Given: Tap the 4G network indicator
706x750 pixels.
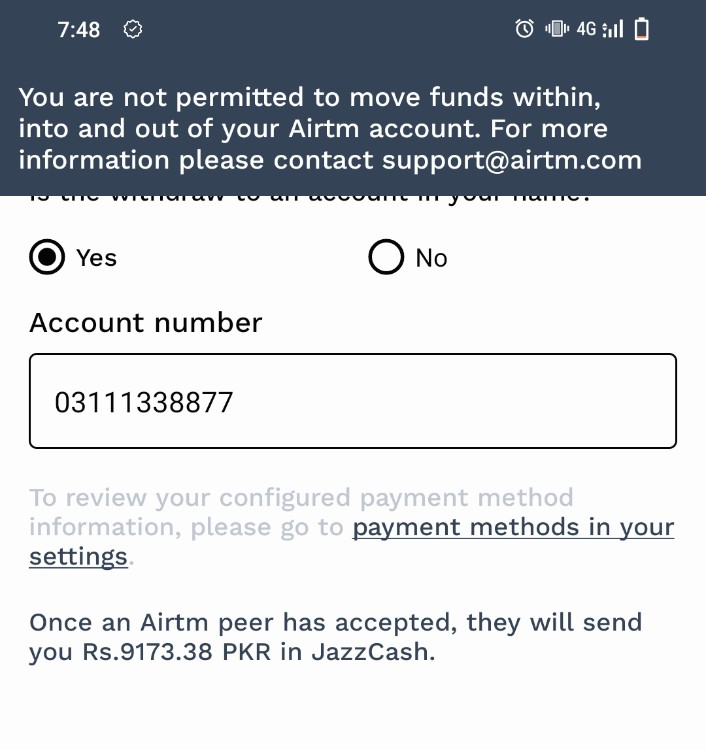Looking at the screenshot, I should 586,29.
